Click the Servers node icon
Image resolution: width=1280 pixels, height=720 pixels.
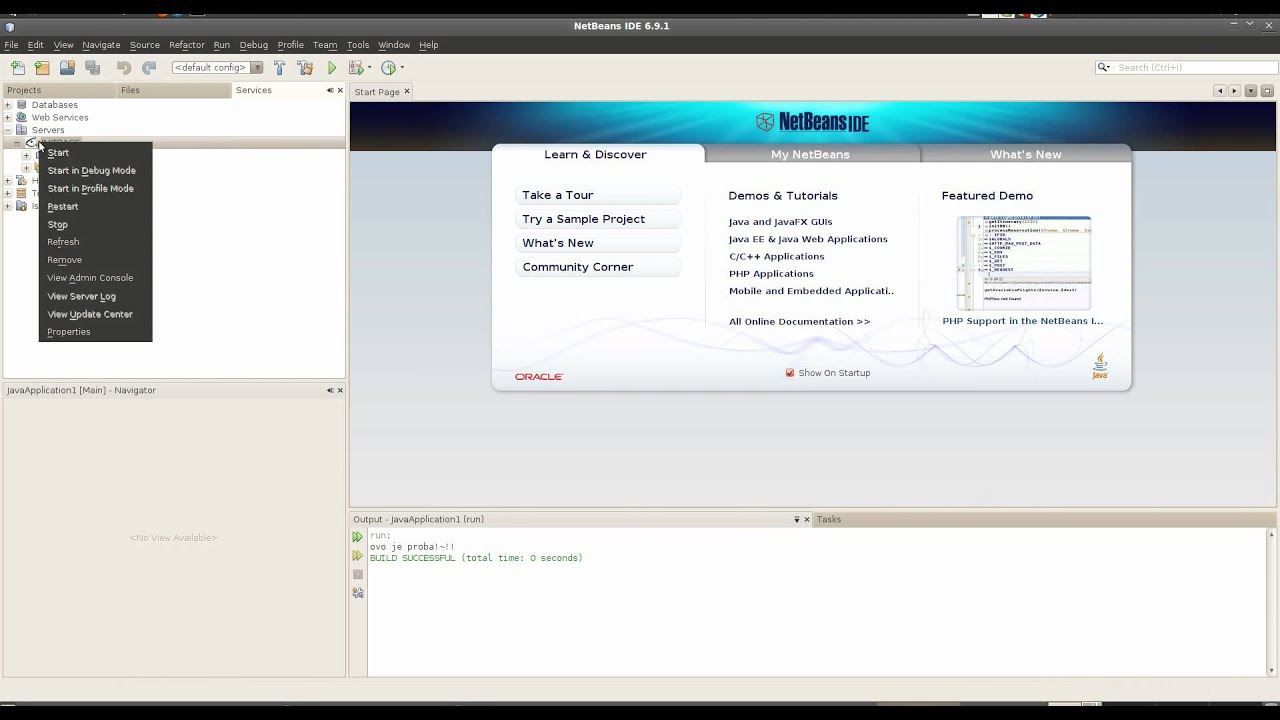22,131
